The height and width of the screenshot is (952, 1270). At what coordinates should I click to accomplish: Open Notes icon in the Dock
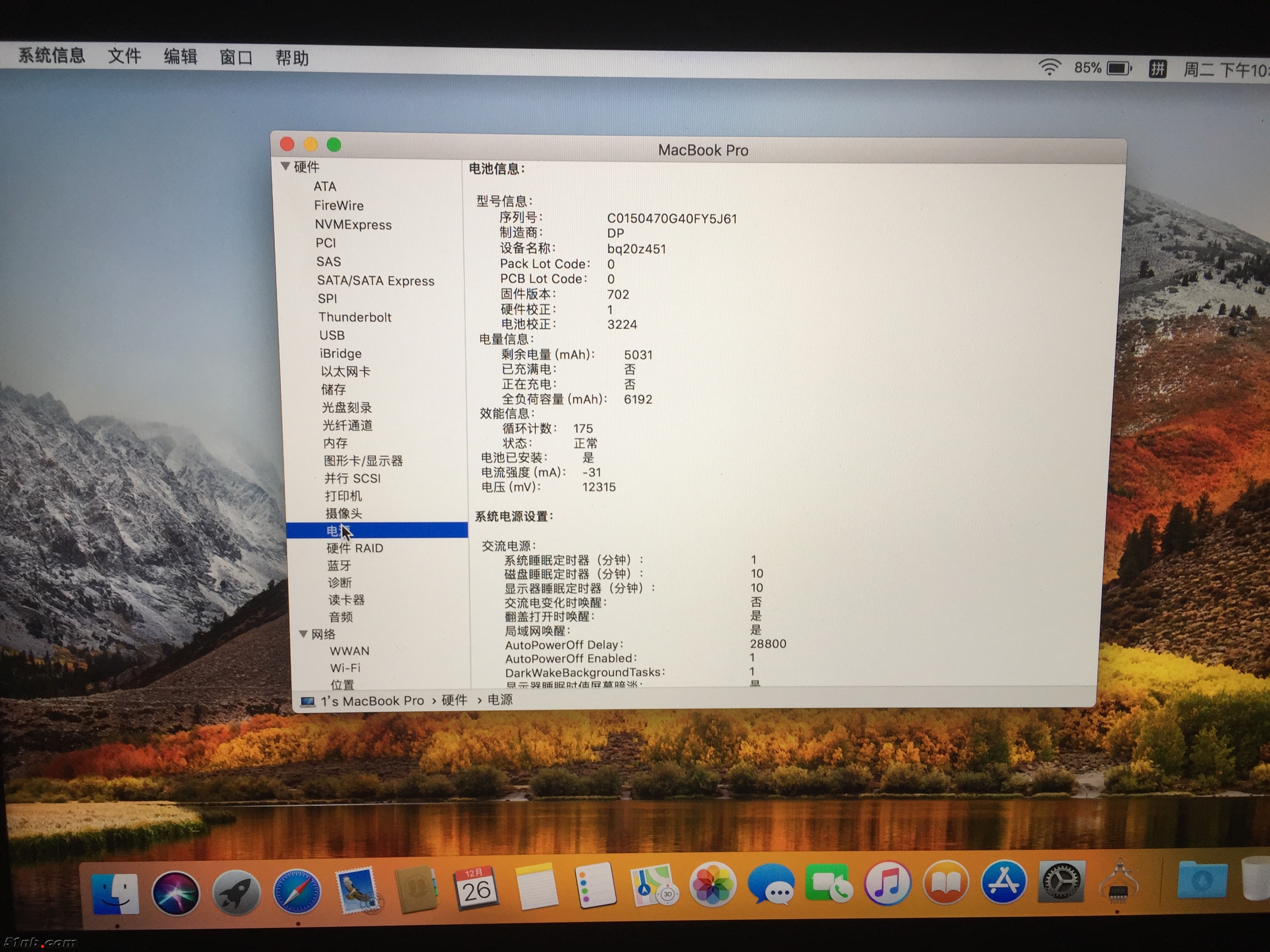click(536, 887)
